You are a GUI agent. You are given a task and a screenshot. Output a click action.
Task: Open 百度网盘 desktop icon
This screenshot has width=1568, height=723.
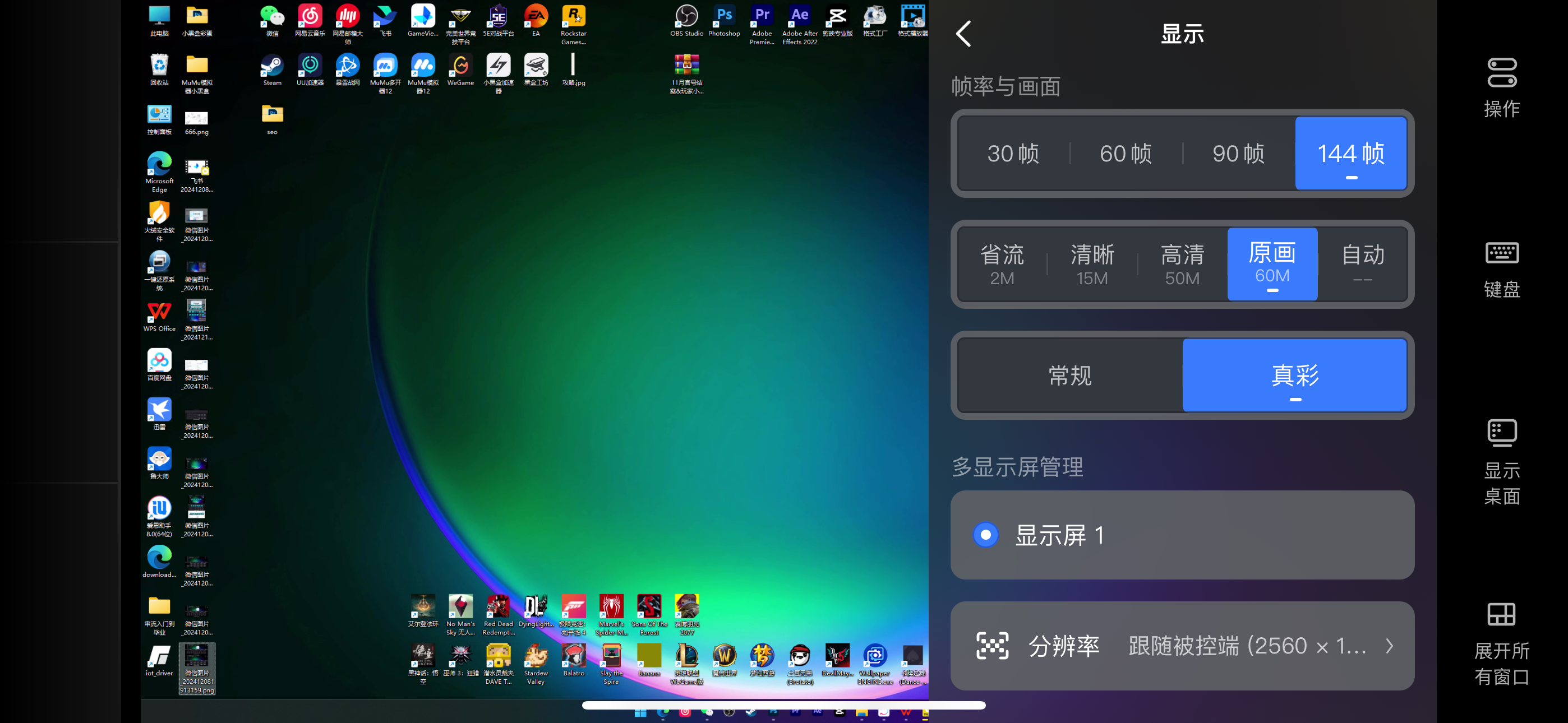(x=159, y=364)
